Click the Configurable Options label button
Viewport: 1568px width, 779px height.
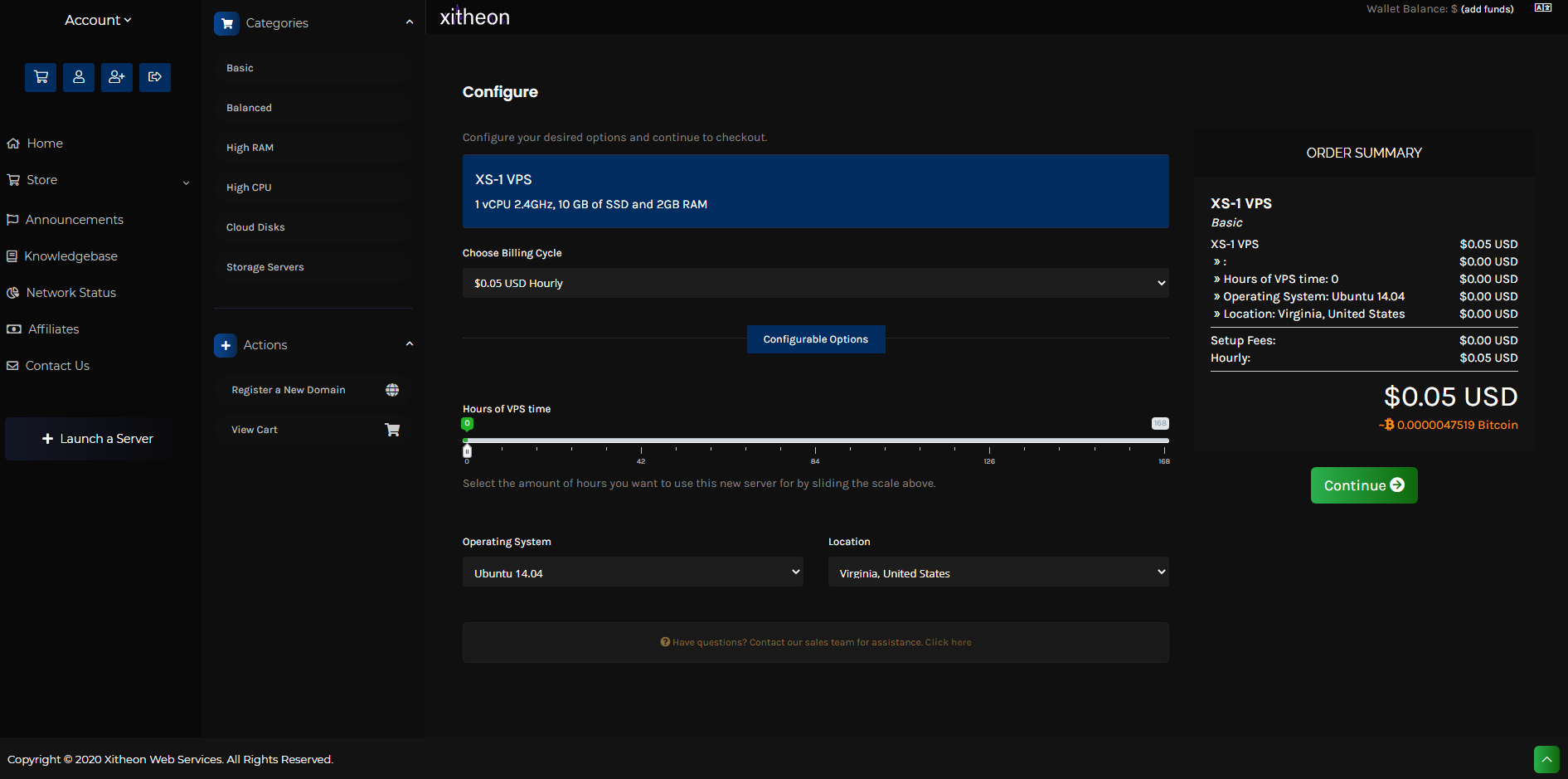pos(816,339)
